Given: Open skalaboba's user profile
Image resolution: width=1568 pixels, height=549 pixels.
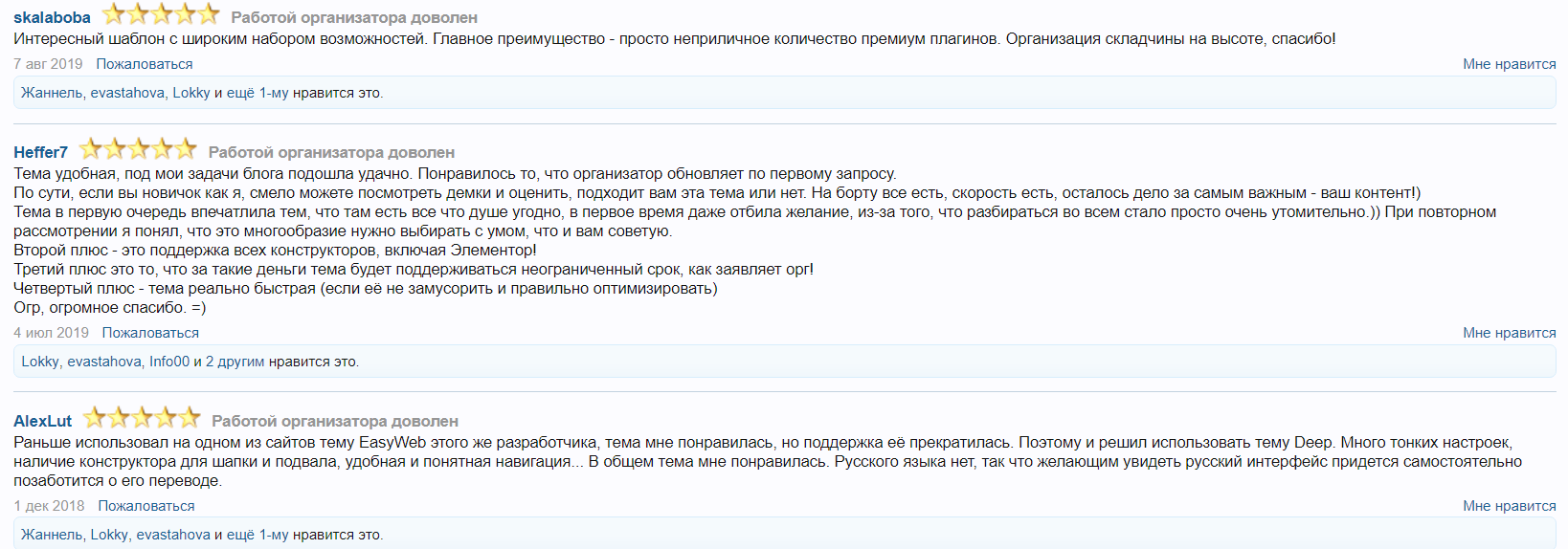Looking at the screenshot, I should pos(52,17).
